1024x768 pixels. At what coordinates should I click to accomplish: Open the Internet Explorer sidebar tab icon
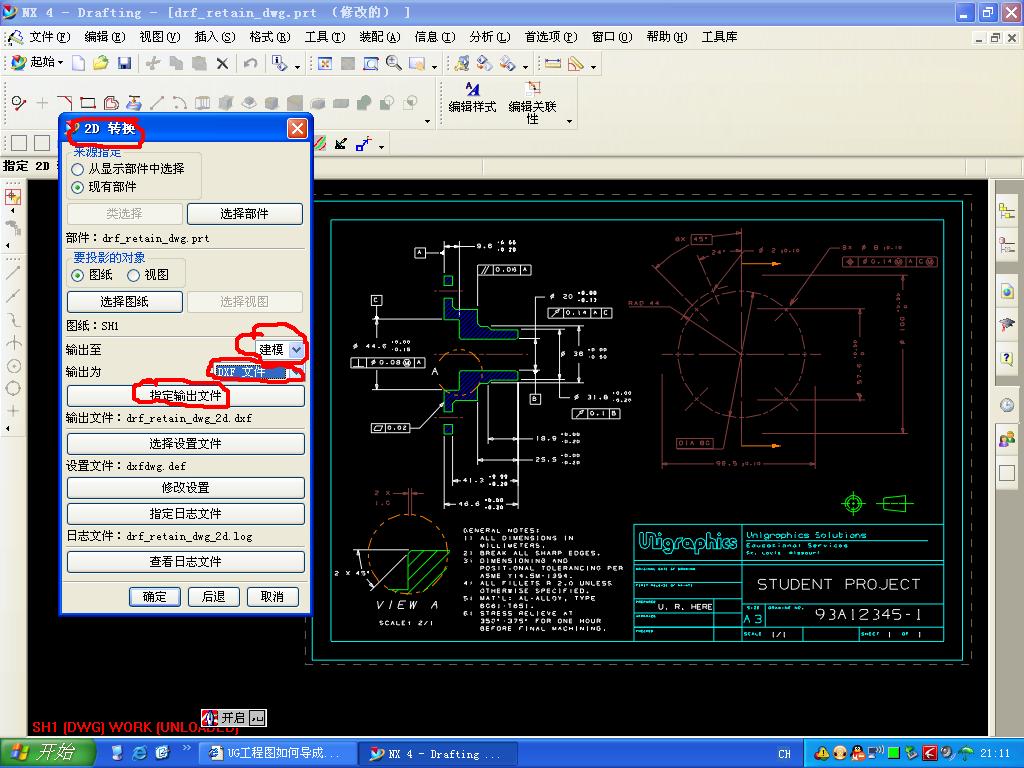pyautogui.click(x=1007, y=291)
